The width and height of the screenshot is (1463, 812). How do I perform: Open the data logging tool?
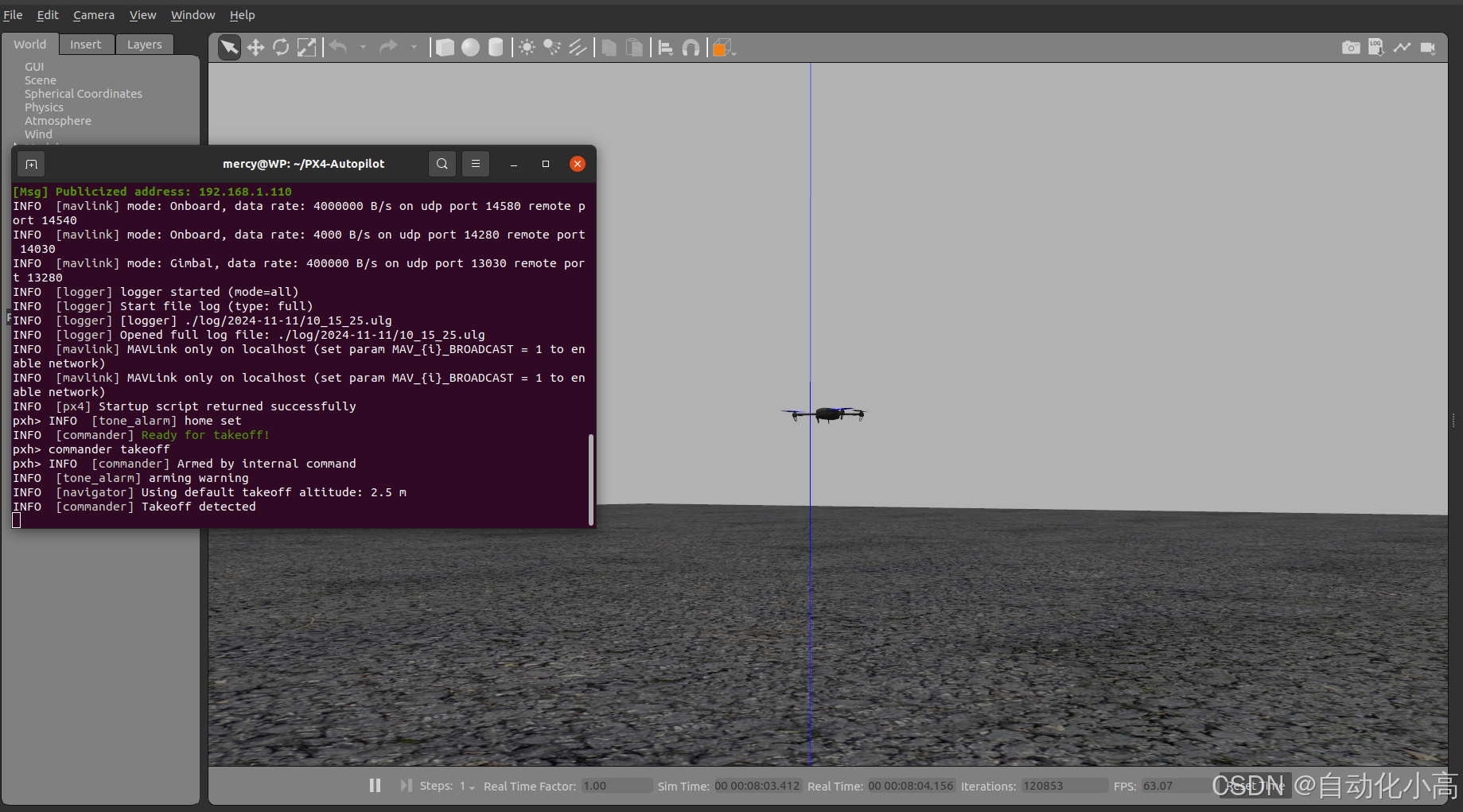pyautogui.click(x=1376, y=48)
